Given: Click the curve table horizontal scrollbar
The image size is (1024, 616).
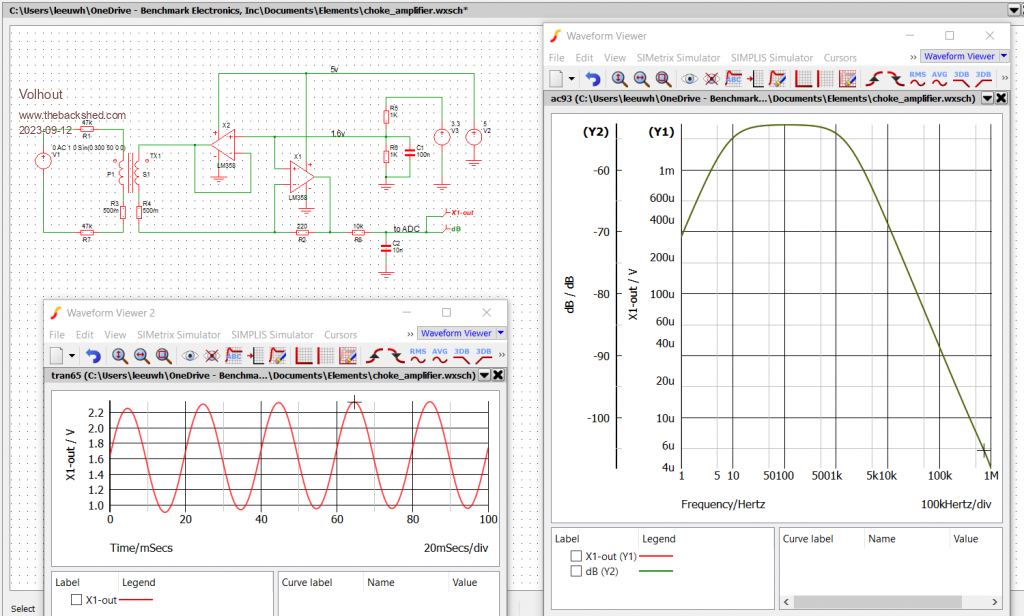Looking at the screenshot, I should (x=880, y=602).
